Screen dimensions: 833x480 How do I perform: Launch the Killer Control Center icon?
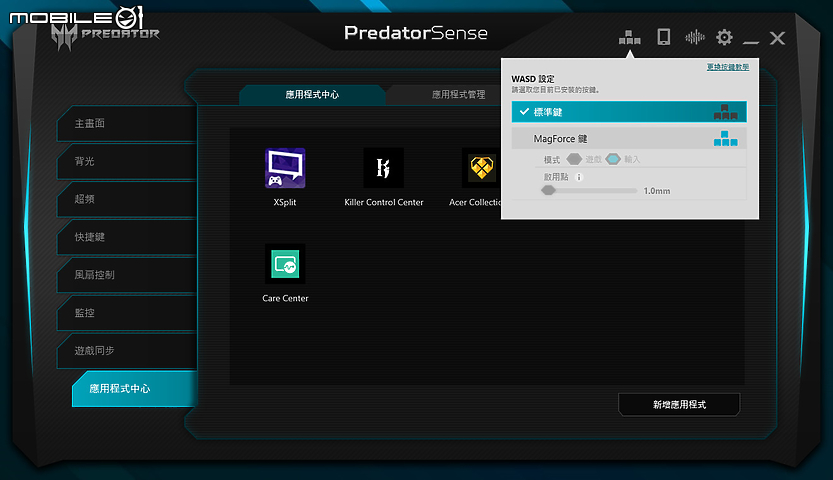[384, 168]
